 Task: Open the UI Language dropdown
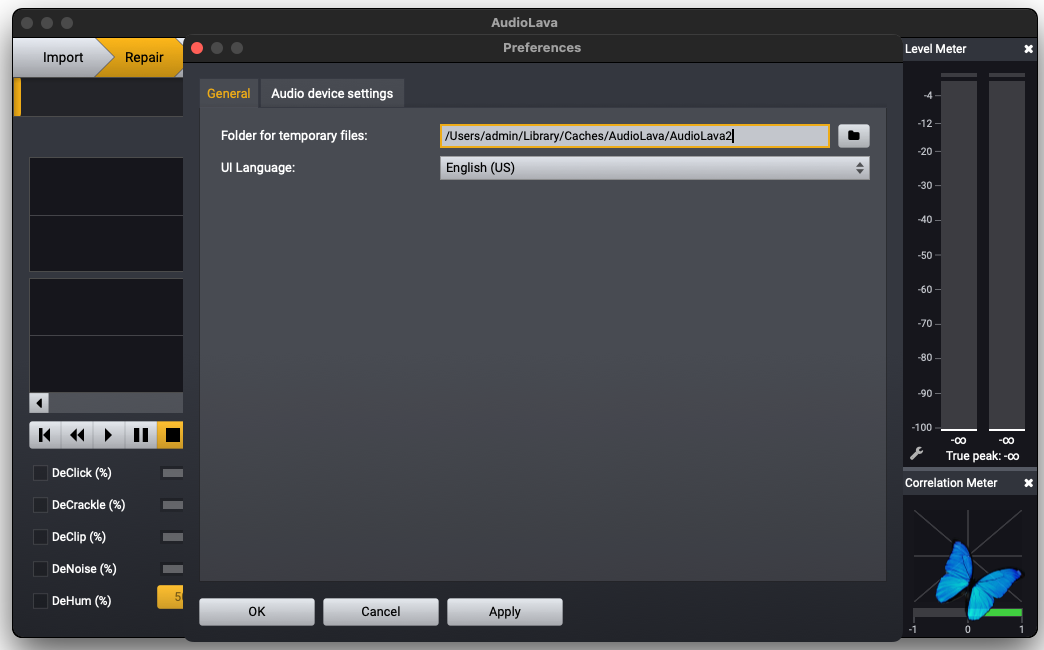(x=654, y=168)
